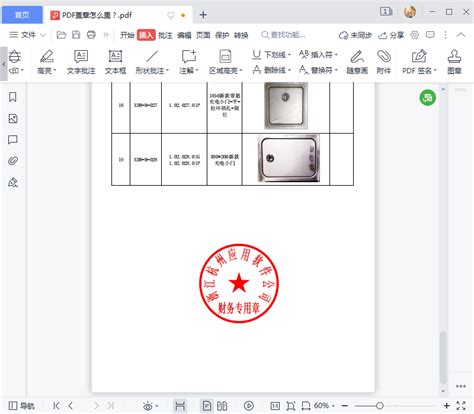Switch to the 开始 tab
This screenshot has height=414, width=474.
(x=127, y=35)
